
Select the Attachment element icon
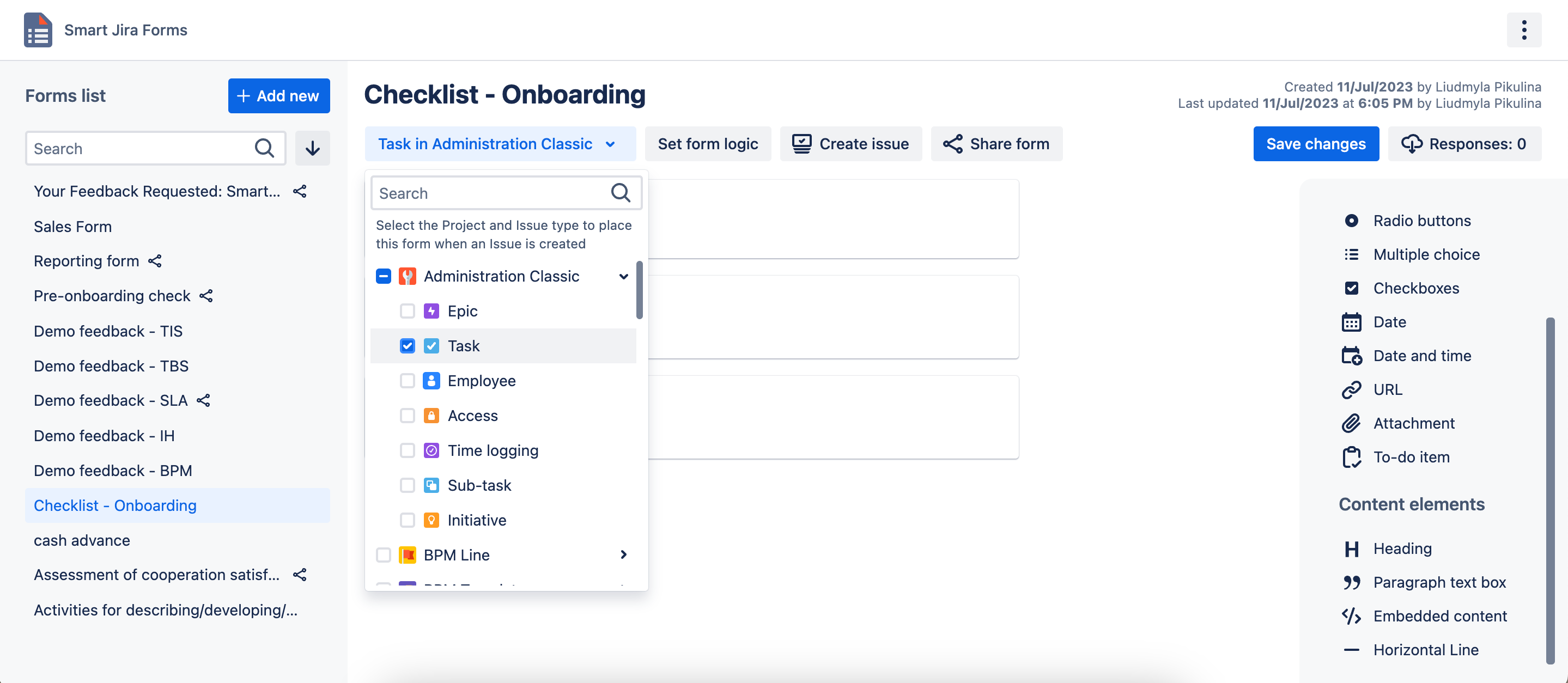tap(1352, 423)
